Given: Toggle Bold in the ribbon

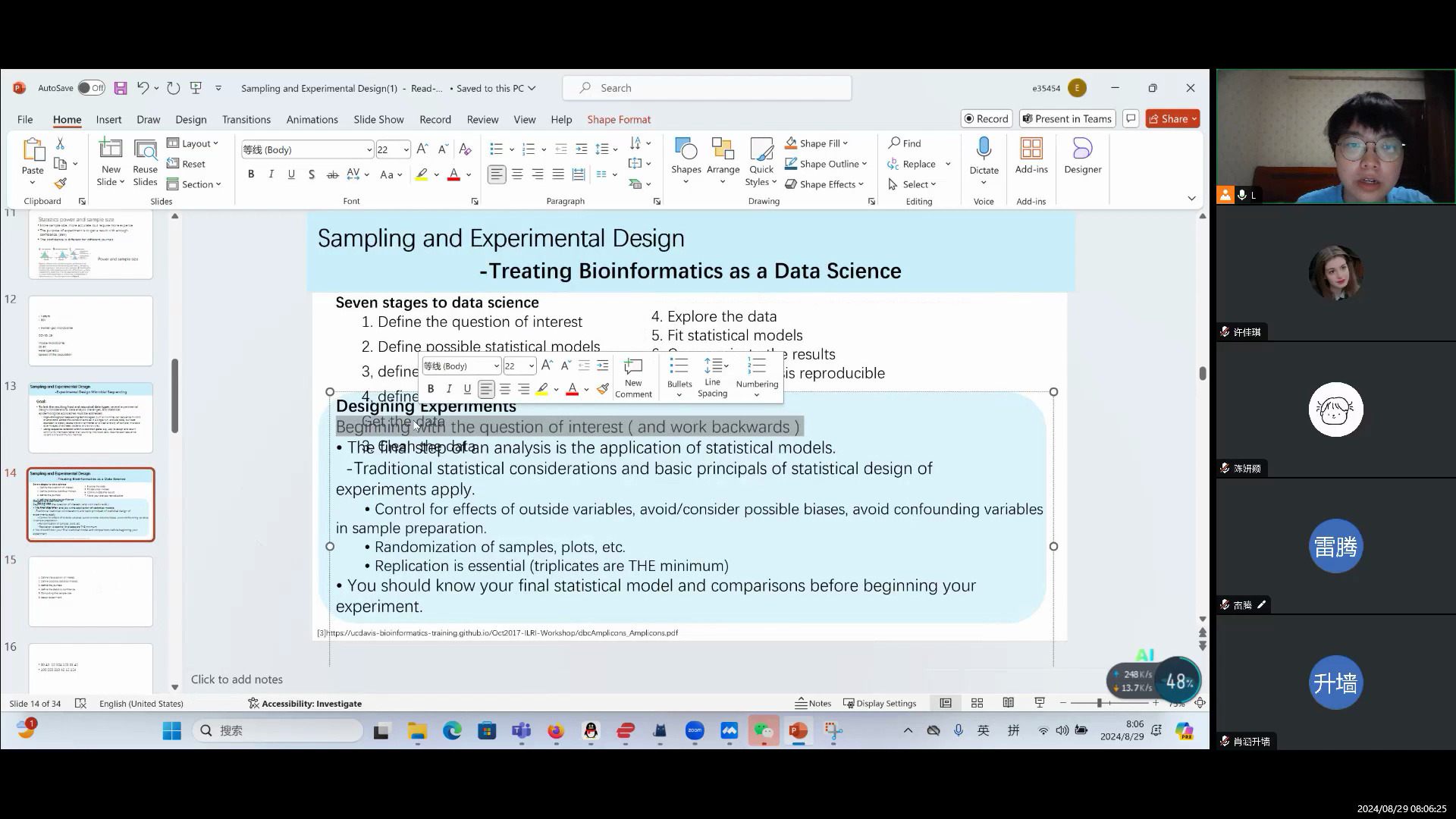Looking at the screenshot, I should point(251,174).
